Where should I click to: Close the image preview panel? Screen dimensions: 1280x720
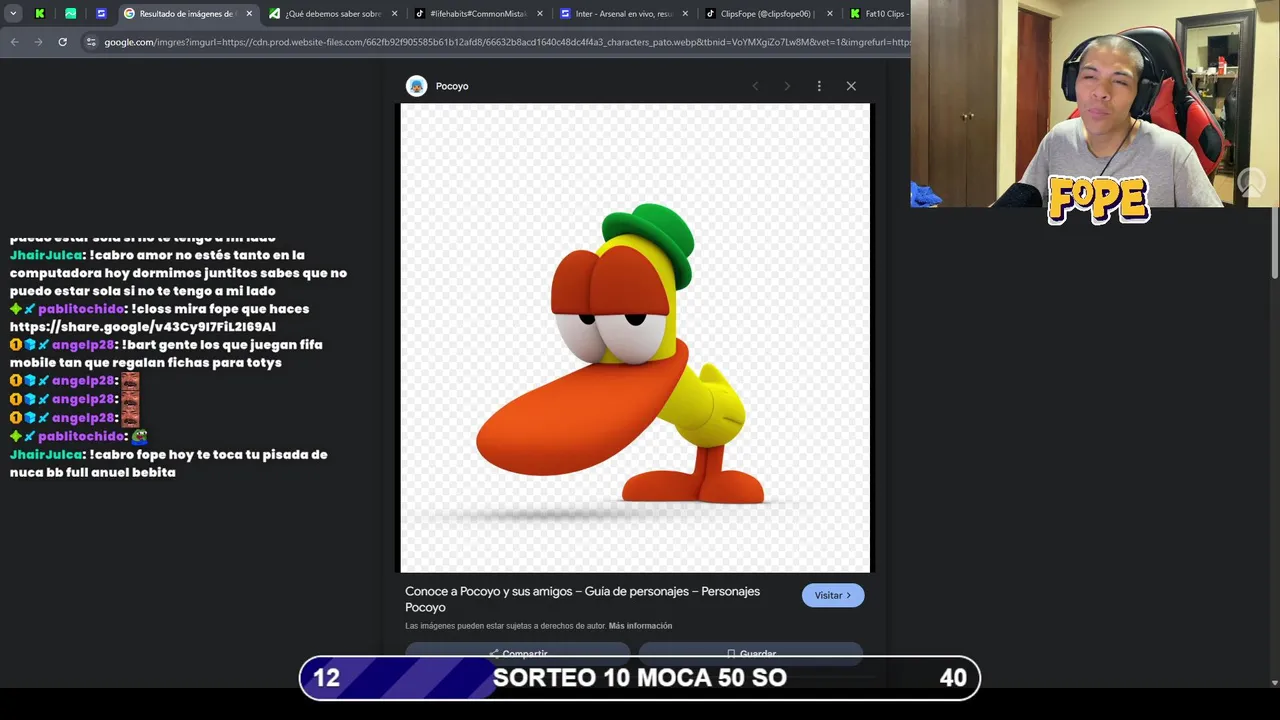[851, 86]
